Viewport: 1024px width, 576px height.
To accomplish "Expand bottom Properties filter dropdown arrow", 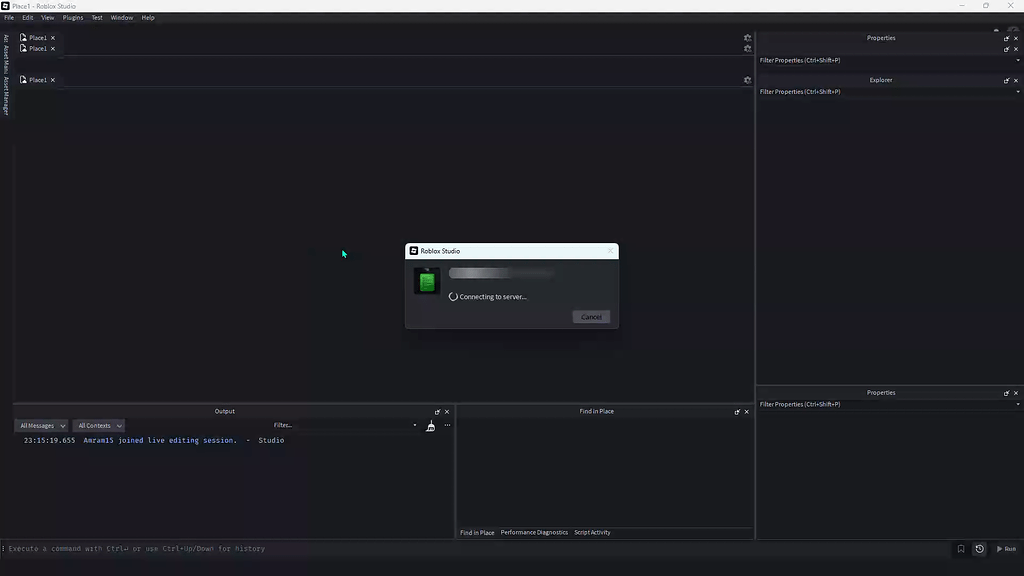I will [x=1017, y=405].
